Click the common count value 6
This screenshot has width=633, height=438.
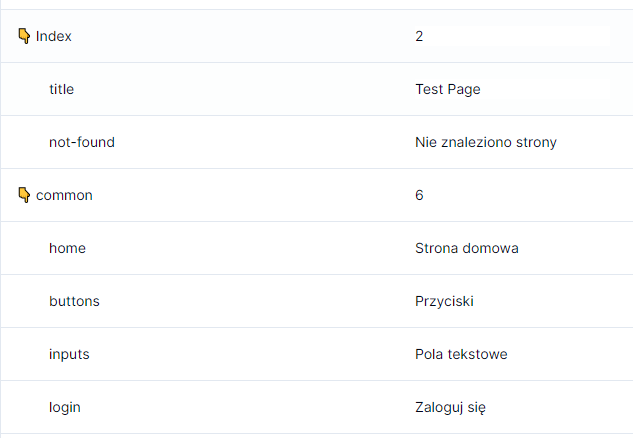(419, 195)
